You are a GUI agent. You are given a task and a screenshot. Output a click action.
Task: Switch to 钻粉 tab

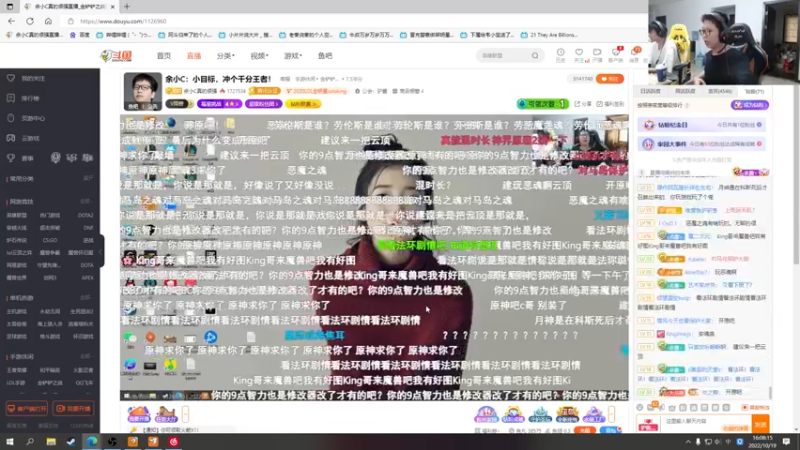coord(754,91)
